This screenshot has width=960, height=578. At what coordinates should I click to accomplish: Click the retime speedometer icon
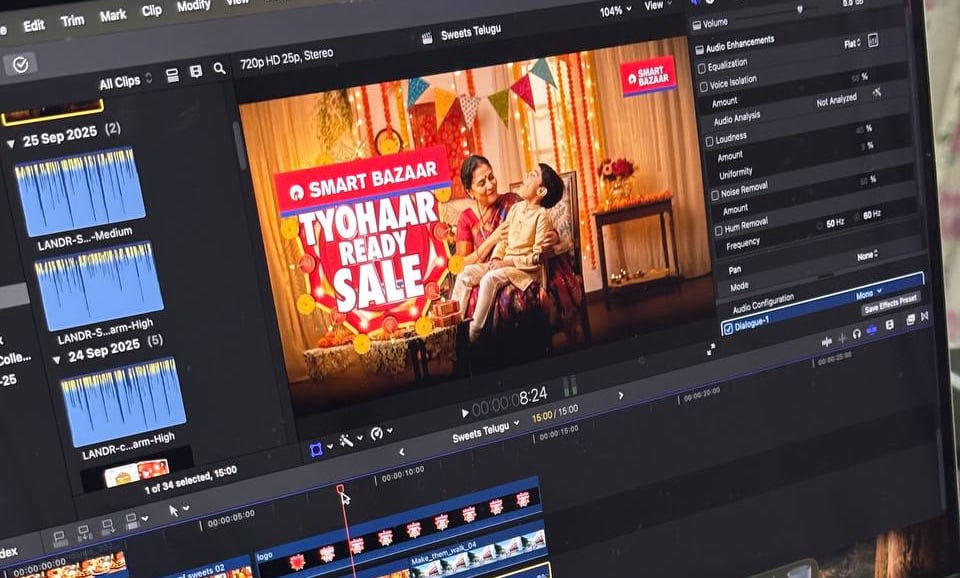377,434
